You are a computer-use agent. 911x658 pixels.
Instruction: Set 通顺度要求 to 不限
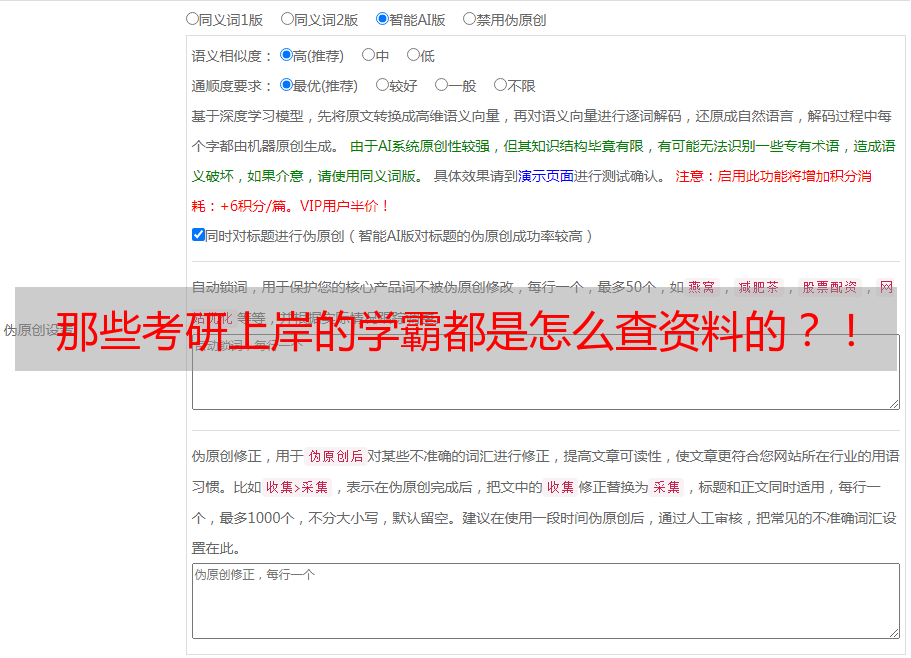500,85
